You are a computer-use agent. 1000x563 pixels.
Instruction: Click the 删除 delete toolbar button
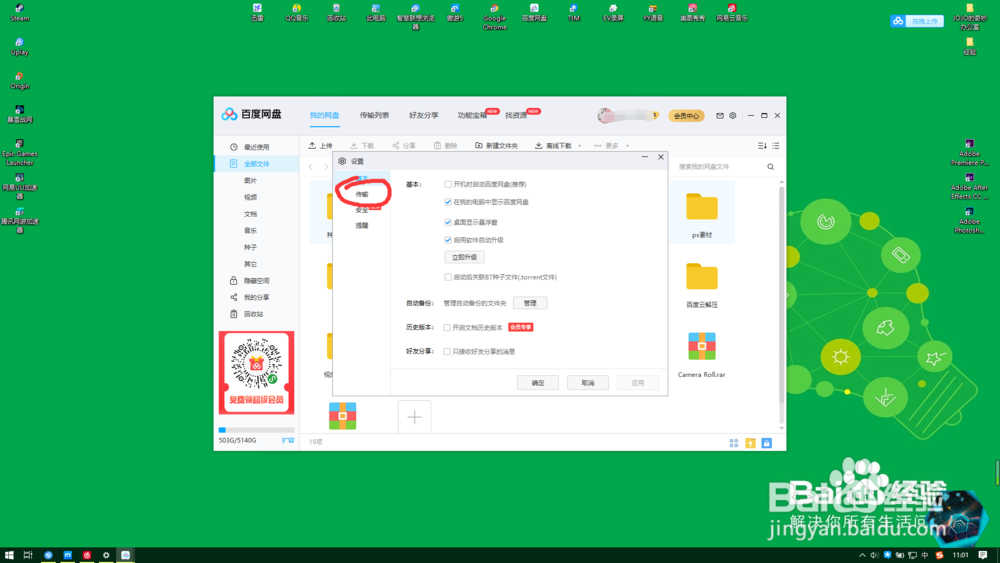point(446,145)
